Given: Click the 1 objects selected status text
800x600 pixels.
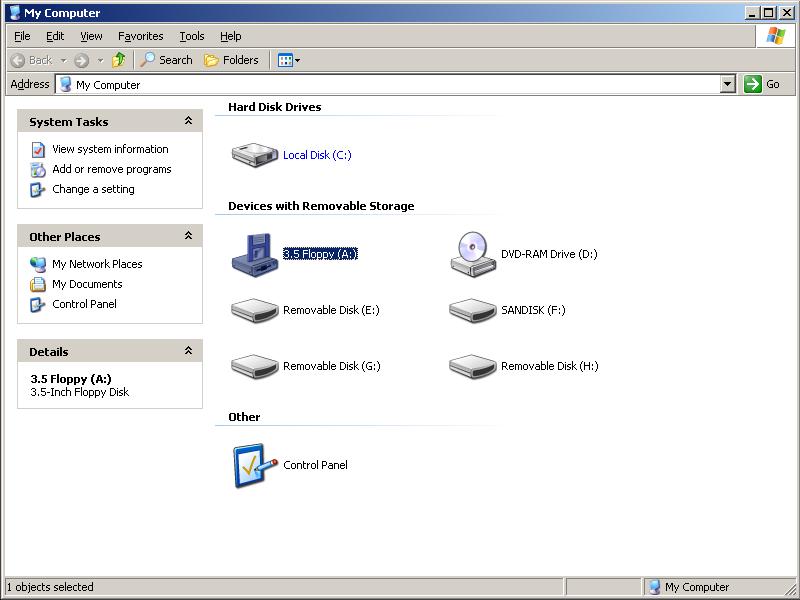Looking at the screenshot, I should pos(50,587).
